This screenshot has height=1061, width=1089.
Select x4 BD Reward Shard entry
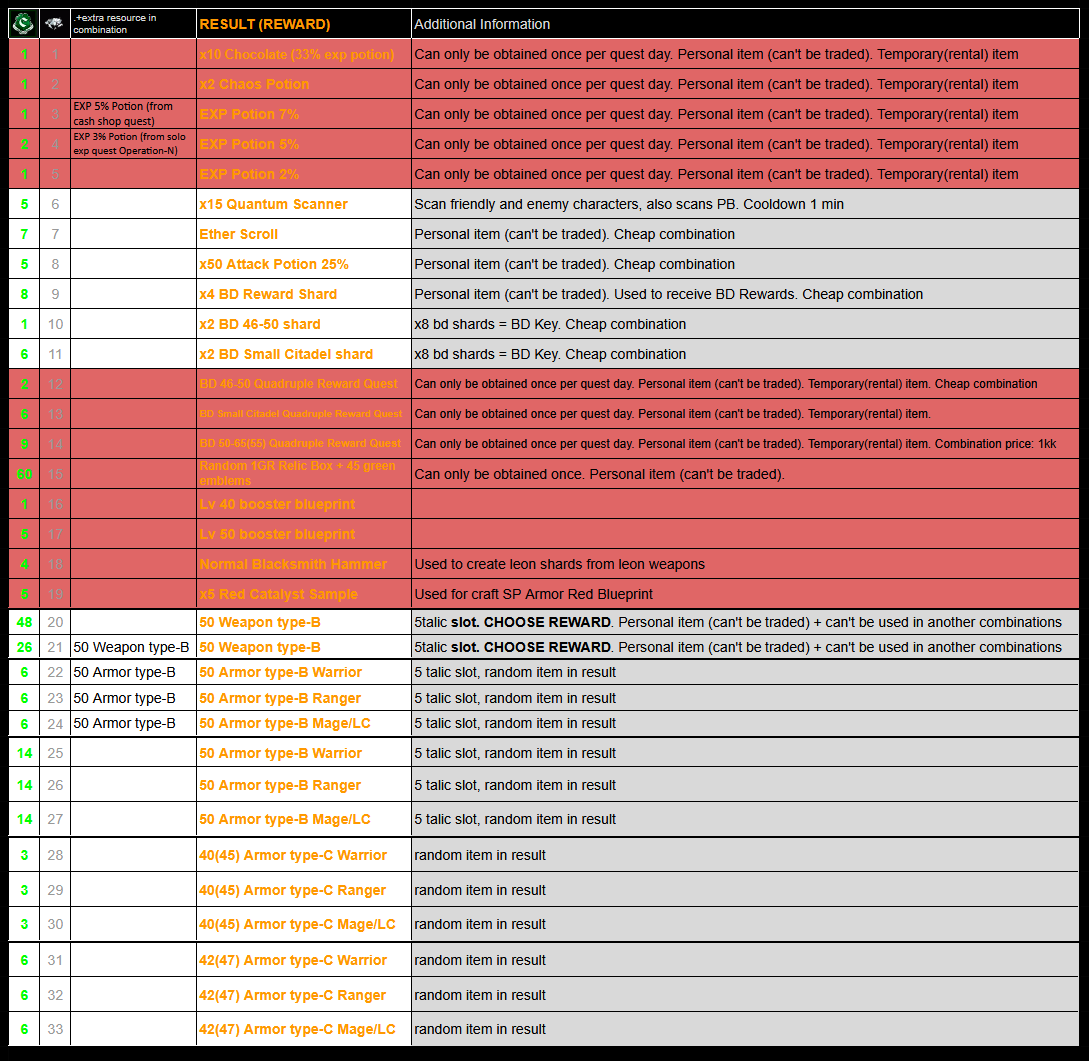[268, 294]
